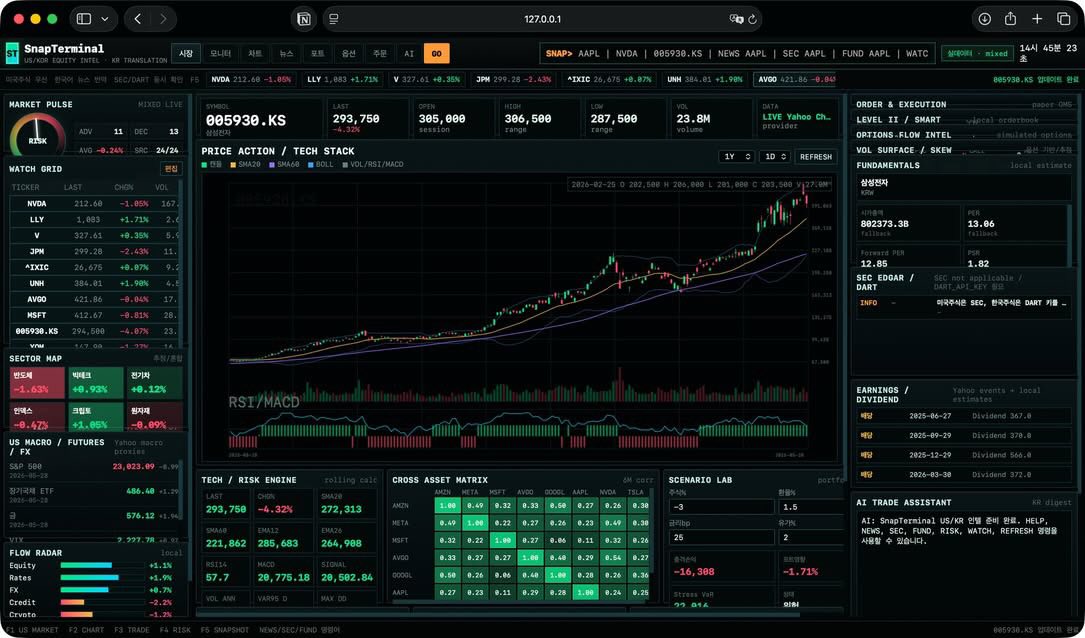Click the ST SnapTerminal logo
Screen dimensions: 1085x638
pos(12,53)
